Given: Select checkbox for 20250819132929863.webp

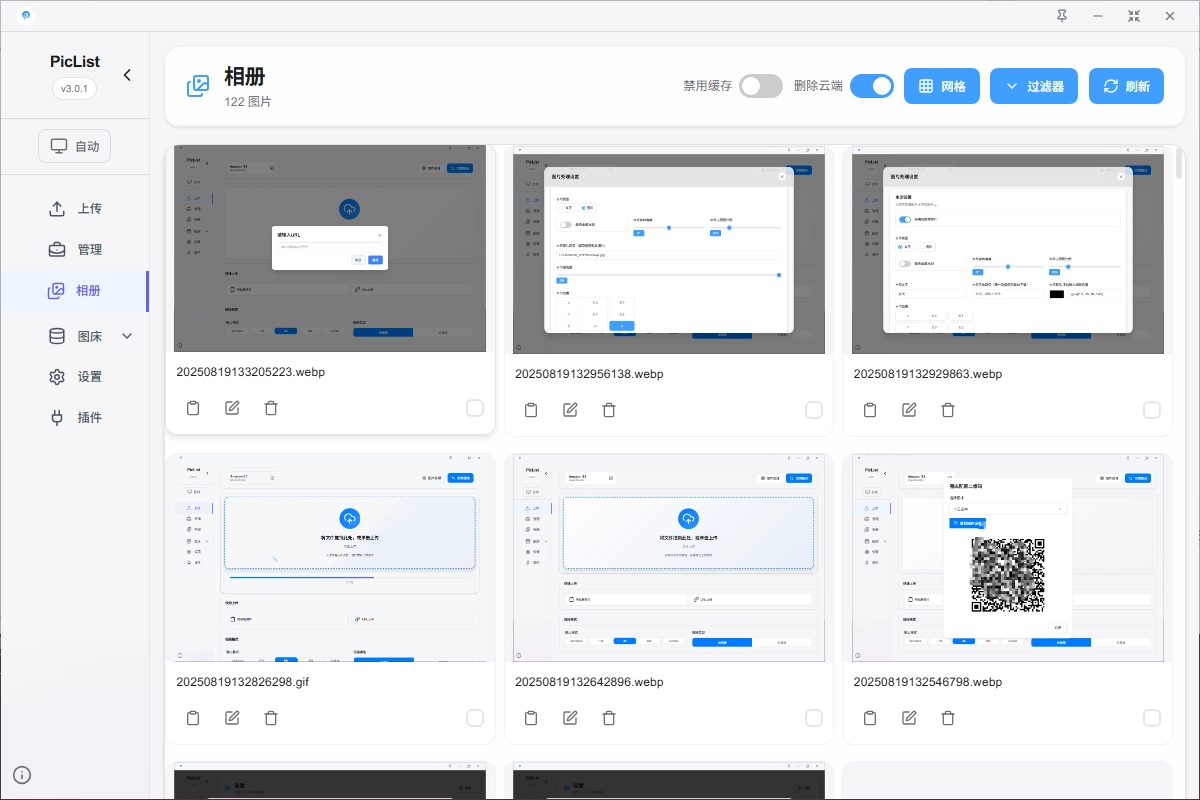Looking at the screenshot, I should coord(1152,410).
